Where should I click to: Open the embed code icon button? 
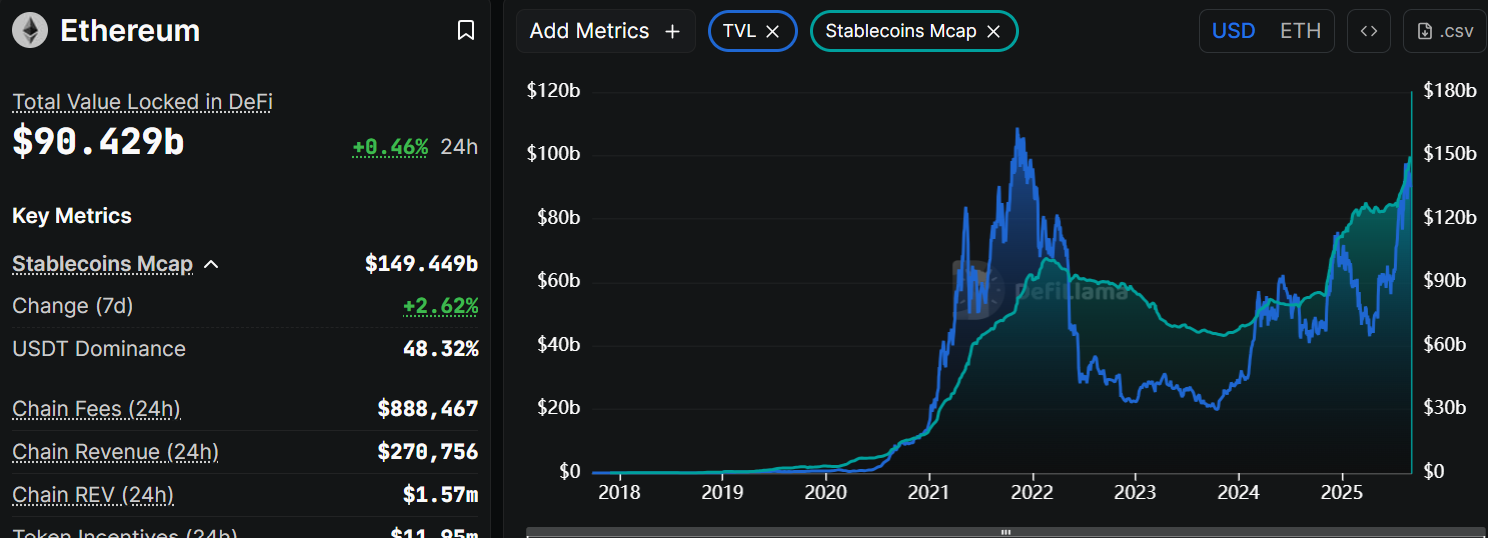1369,31
